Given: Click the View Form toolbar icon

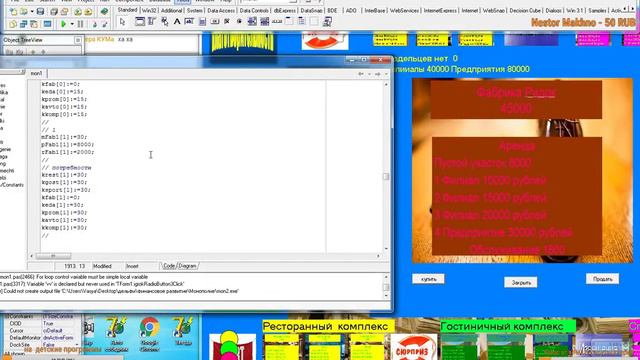Looking at the screenshot, I should (x=24, y=24).
